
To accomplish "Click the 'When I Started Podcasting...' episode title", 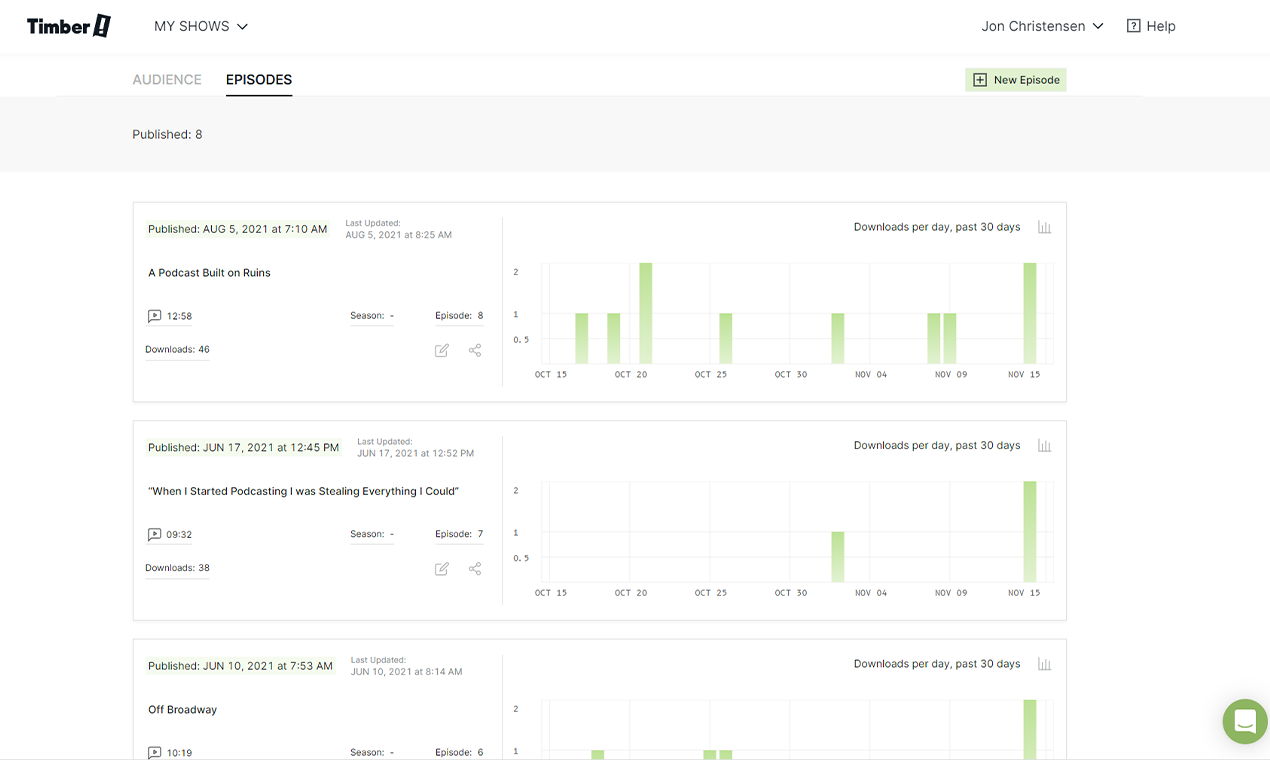I will tap(303, 491).
